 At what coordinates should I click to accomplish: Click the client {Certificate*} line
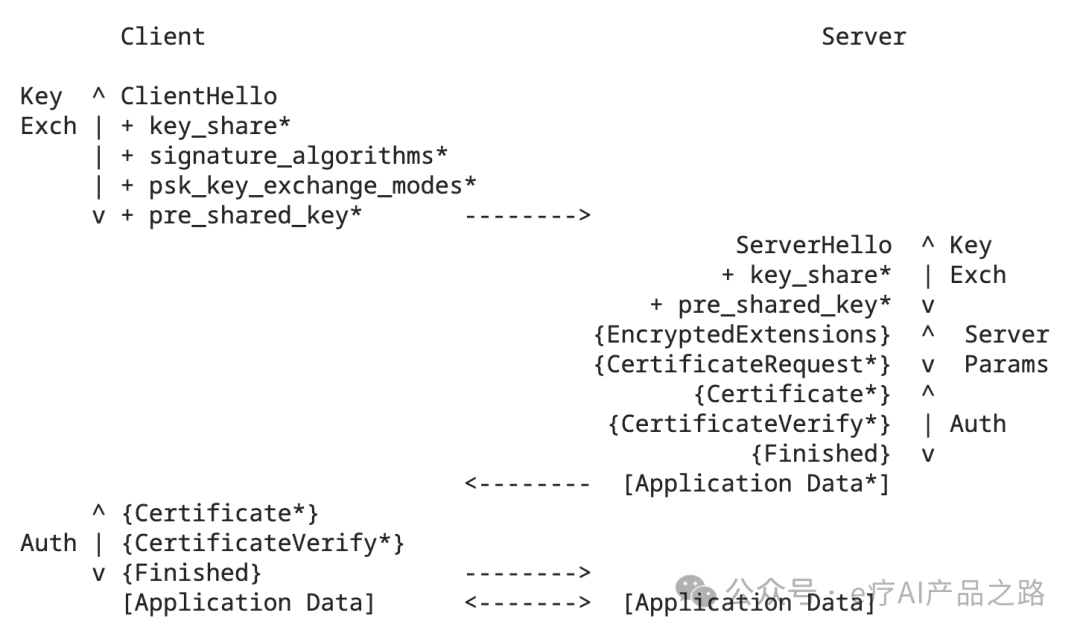tap(220, 513)
